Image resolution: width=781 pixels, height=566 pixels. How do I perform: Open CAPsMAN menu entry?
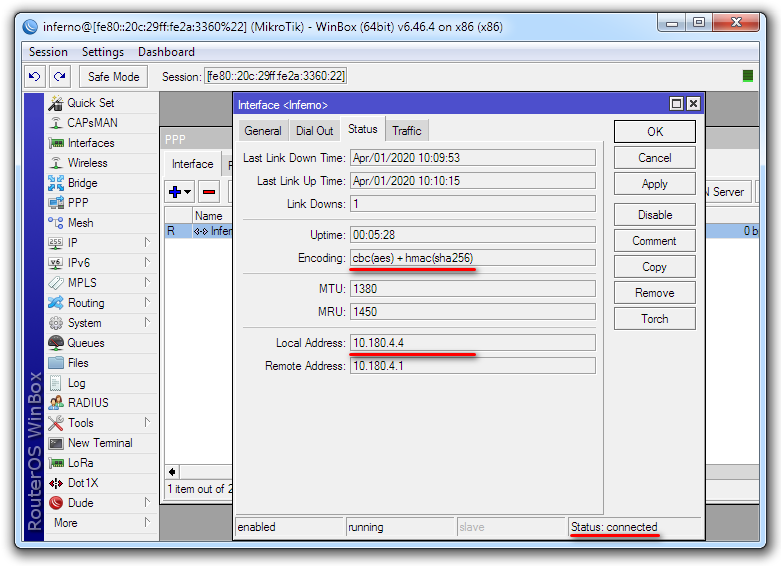pos(92,123)
